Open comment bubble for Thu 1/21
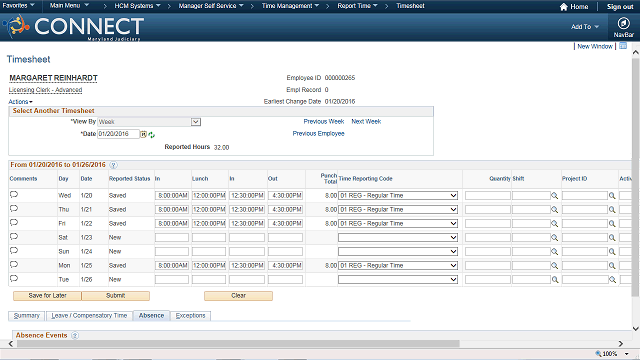Image resolution: width=640 pixels, height=360 pixels. coord(14,209)
